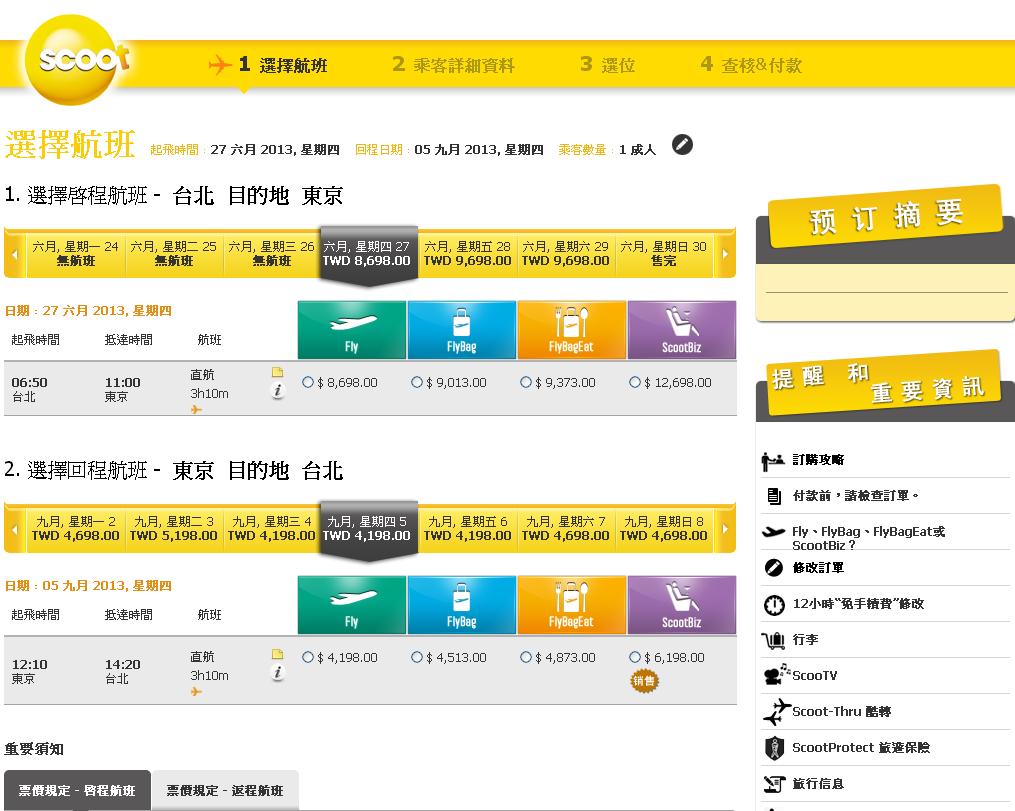Click the note icon on the 12:10 flight
This screenshot has height=811, width=1015.
click(x=278, y=654)
